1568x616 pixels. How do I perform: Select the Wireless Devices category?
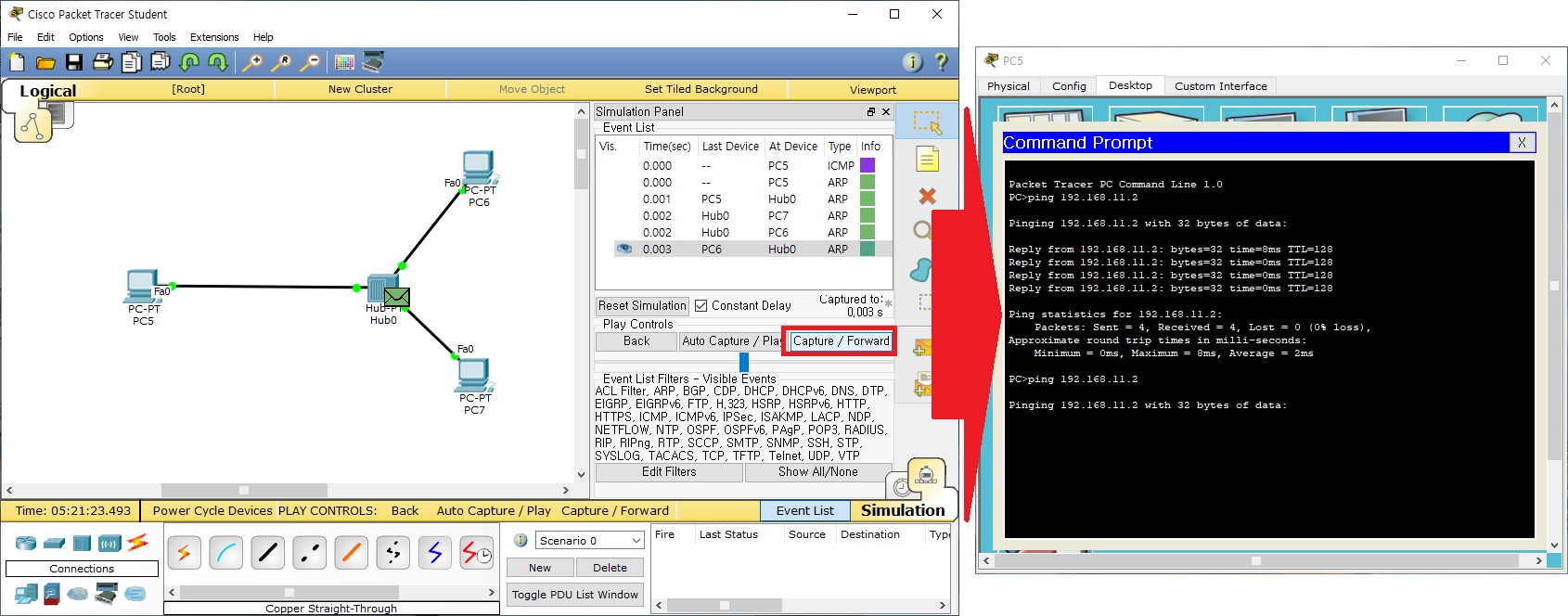pos(109,543)
